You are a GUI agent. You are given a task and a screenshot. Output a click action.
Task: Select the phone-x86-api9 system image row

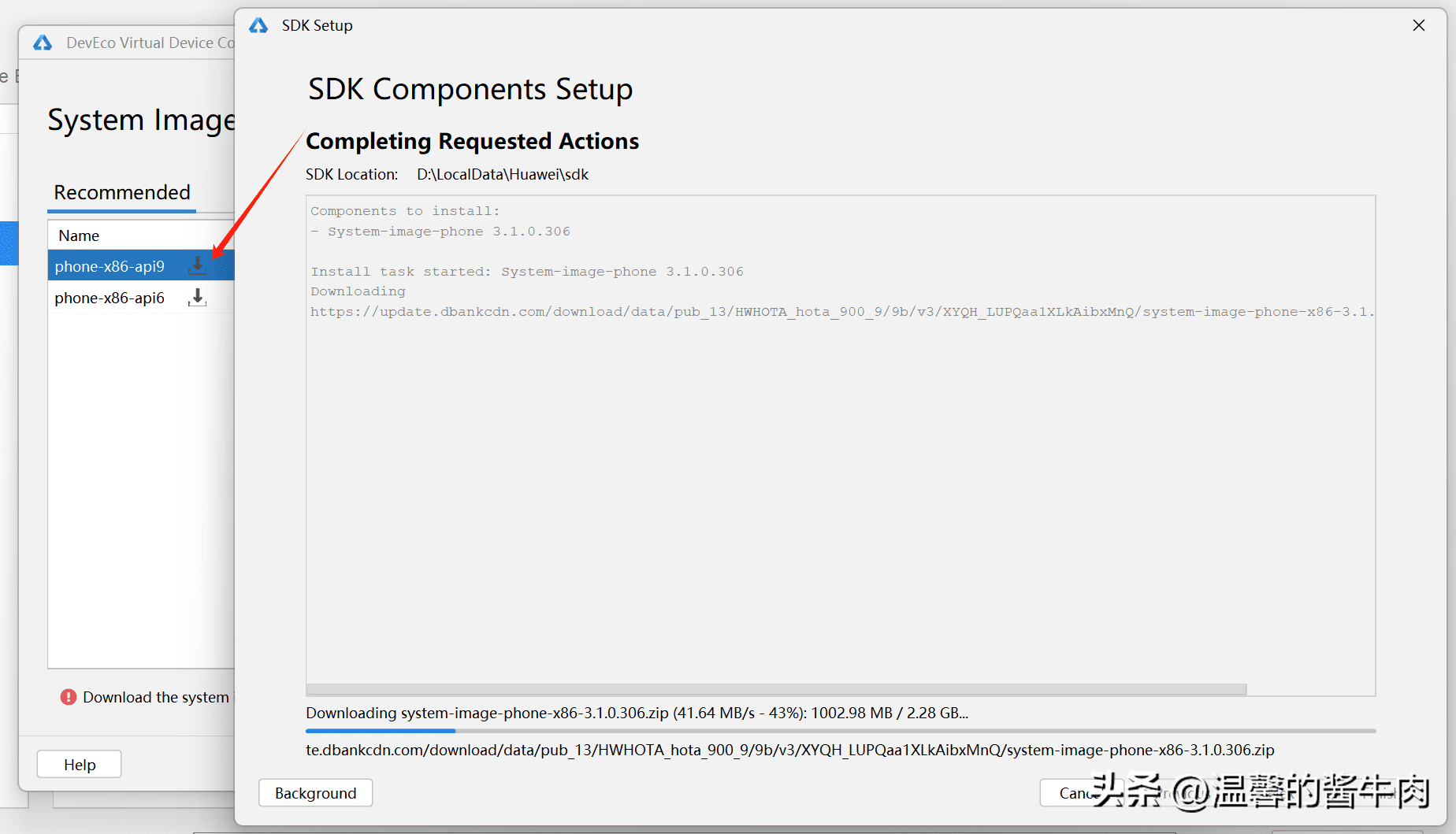click(110, 266)
